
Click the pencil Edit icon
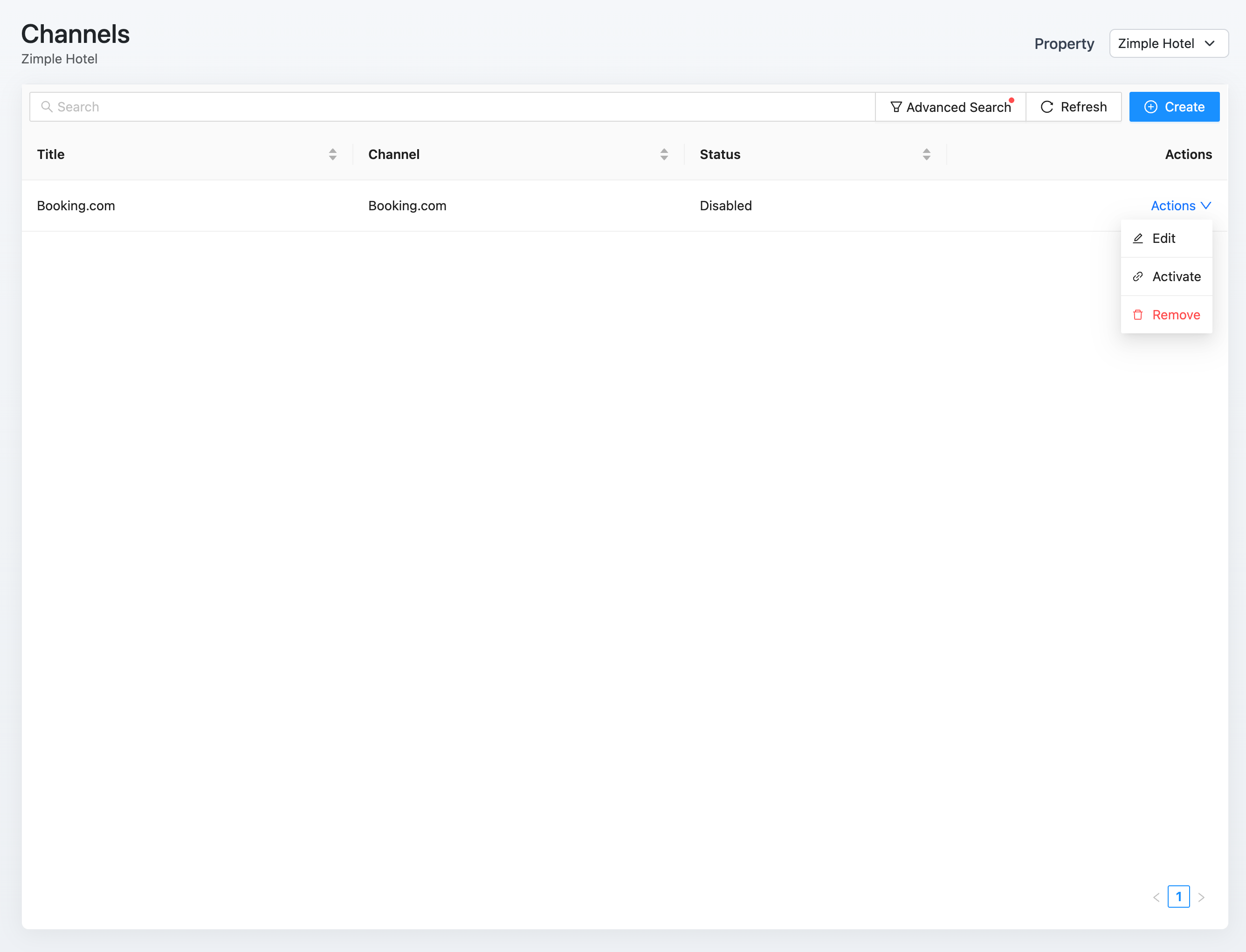pos(1137,239)
